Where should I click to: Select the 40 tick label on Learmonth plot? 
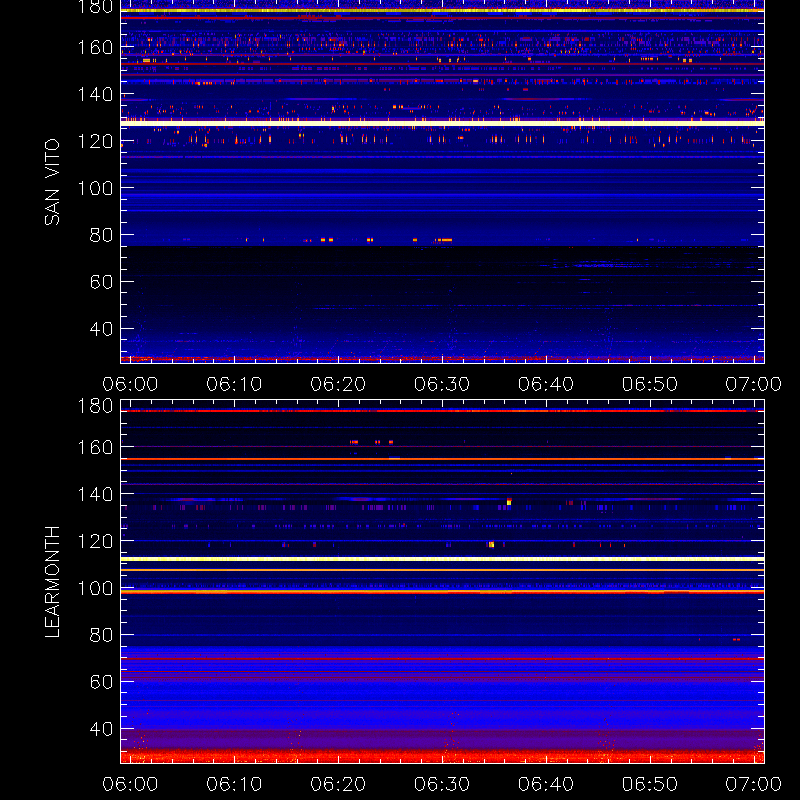(101, 729)
